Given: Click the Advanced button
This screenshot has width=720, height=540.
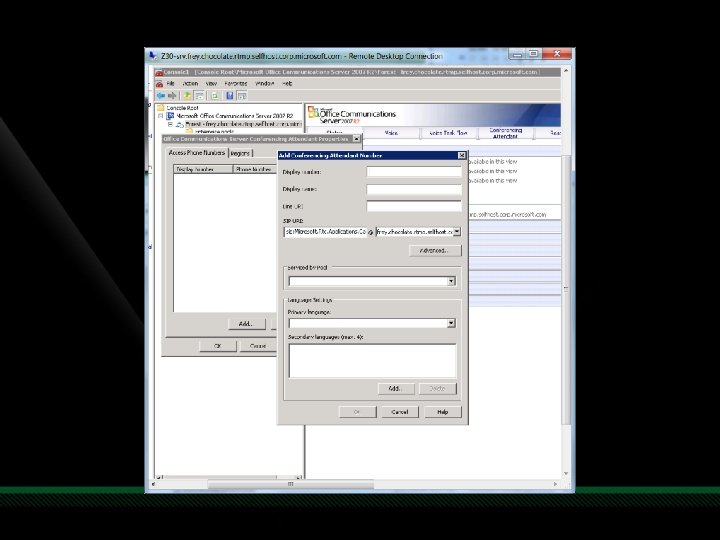Looking at the screenshot, I should coord(434,251).
